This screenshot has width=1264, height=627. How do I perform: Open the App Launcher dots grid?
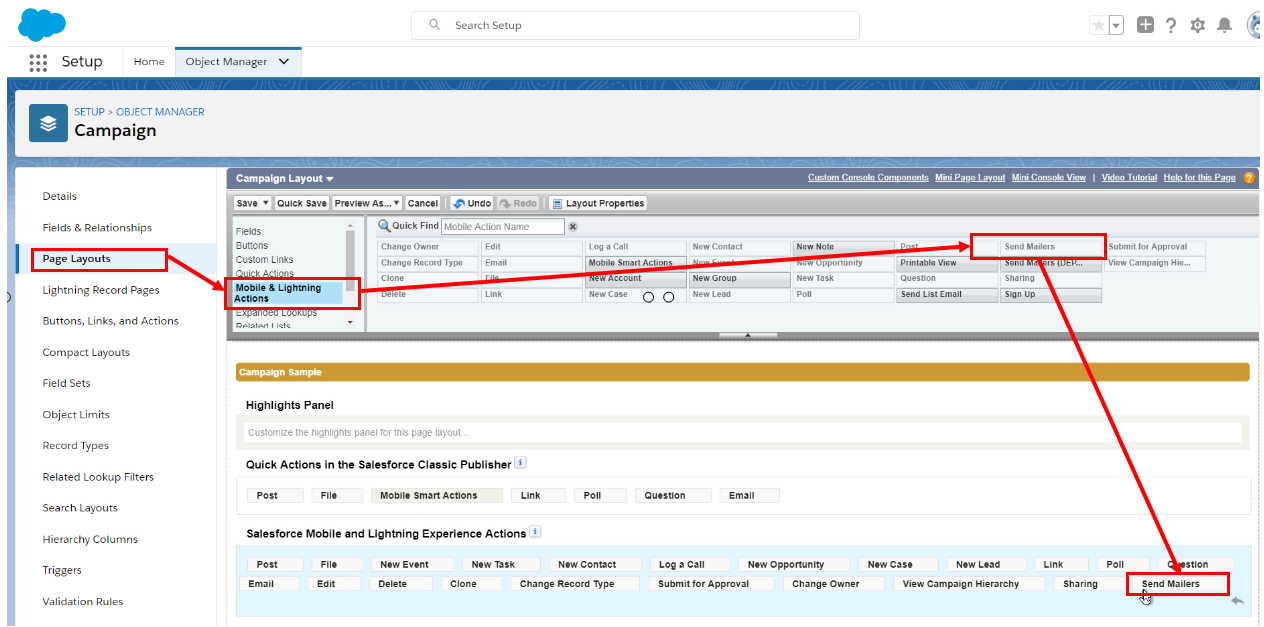38,62
